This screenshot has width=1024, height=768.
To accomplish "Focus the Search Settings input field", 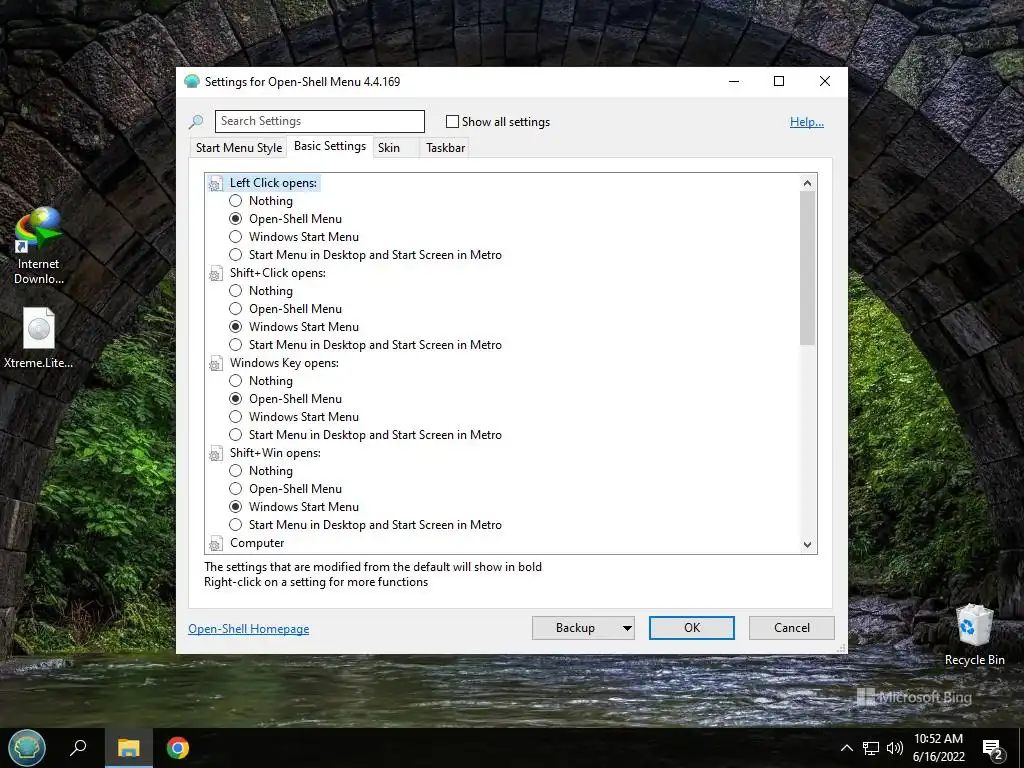I will click(319, 121).
